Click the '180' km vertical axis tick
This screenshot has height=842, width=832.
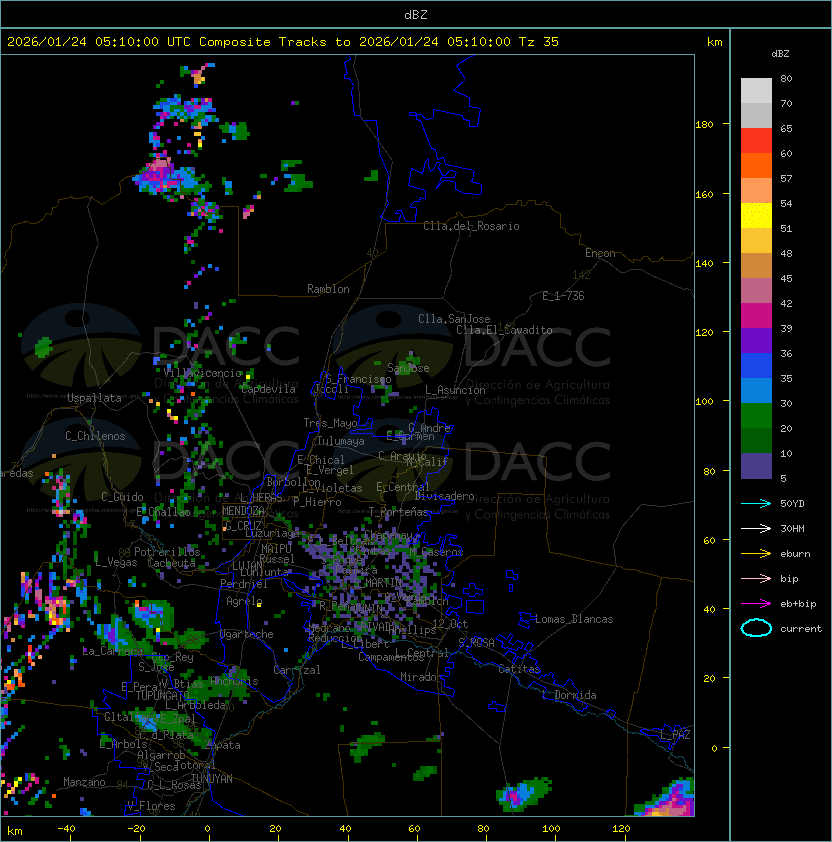click(x=704, y=125)
